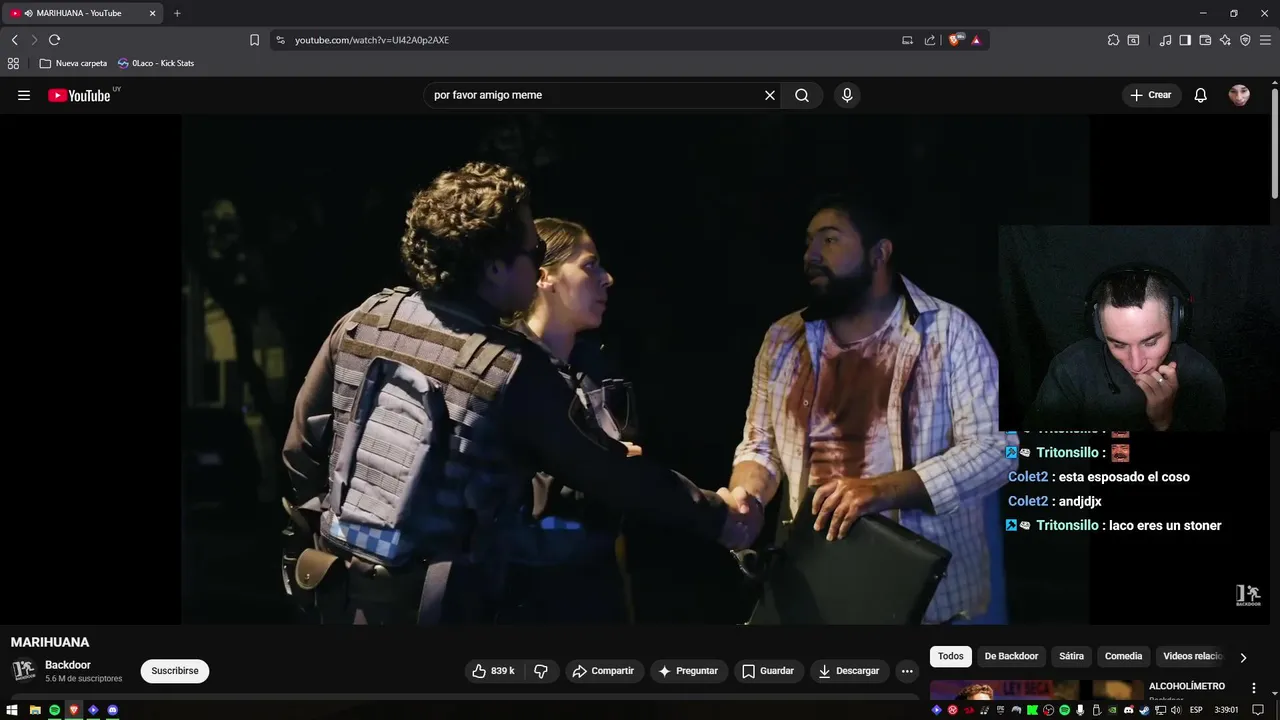This screenshot has height=720, width=1280.
Task: Open the Nueva carpeta bookmark folder
Action: pyautogui.click(x=73, y=63)
